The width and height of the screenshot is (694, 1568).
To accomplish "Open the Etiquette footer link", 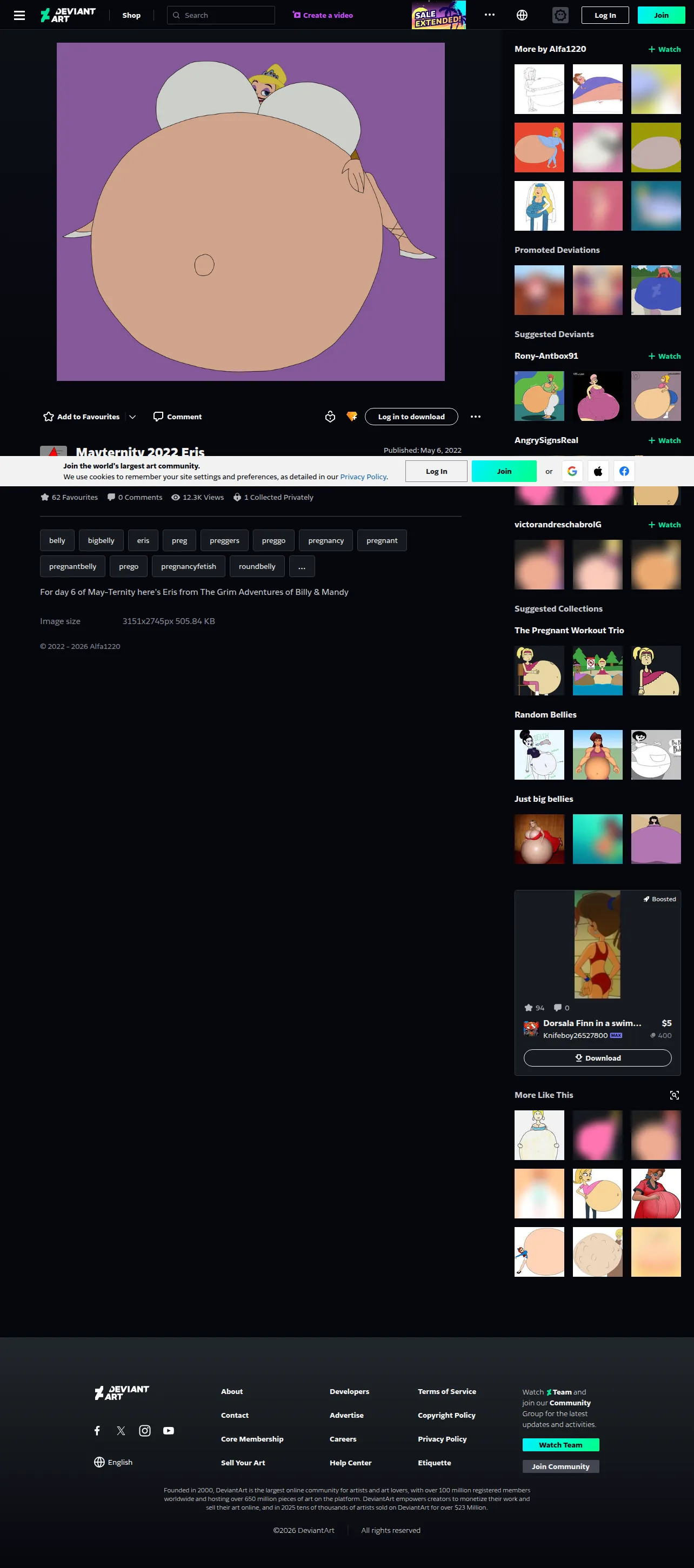I will [x=435, y=1463].
